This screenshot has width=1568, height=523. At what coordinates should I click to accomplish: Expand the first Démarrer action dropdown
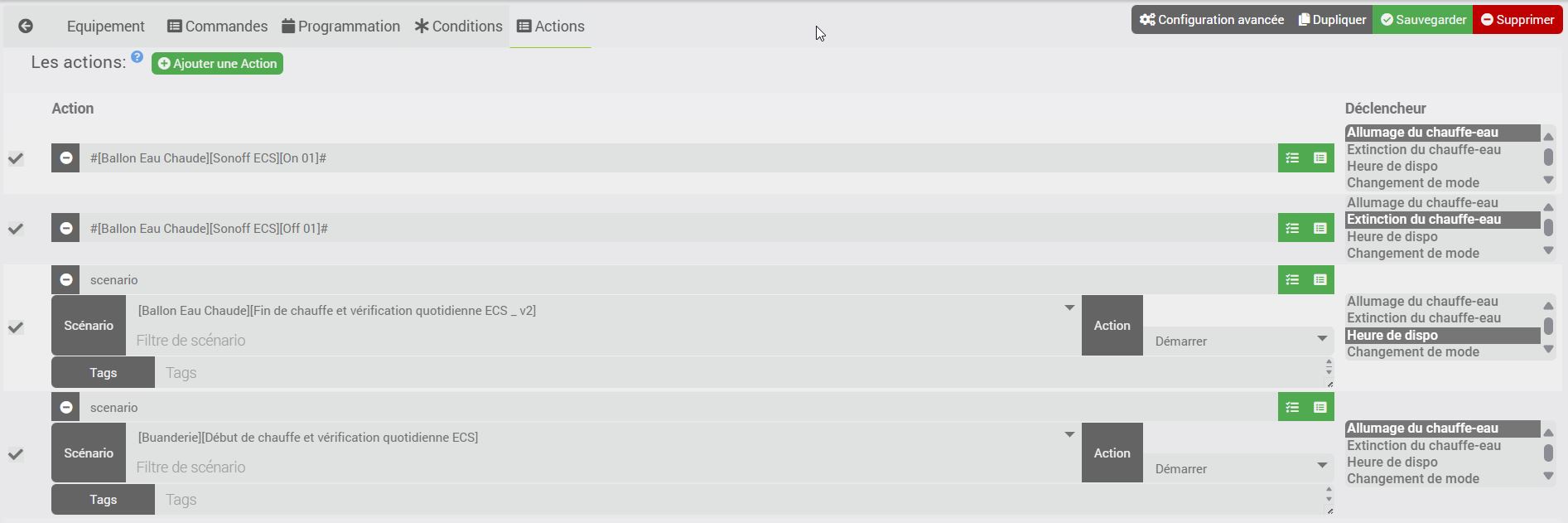(x=1238, y=341)
